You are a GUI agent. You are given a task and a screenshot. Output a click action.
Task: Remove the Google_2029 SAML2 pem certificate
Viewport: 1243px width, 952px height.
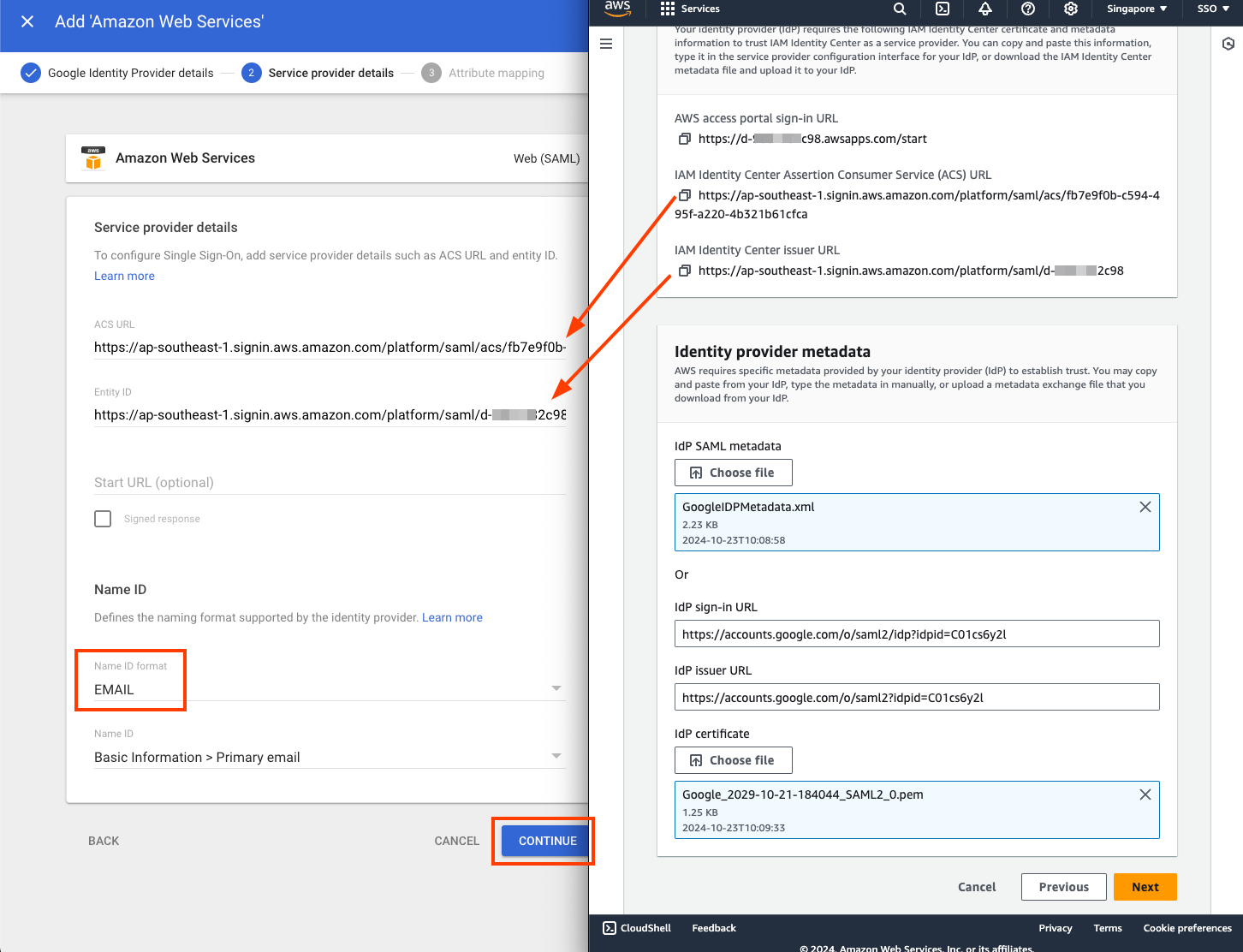tap(1145, 794)
